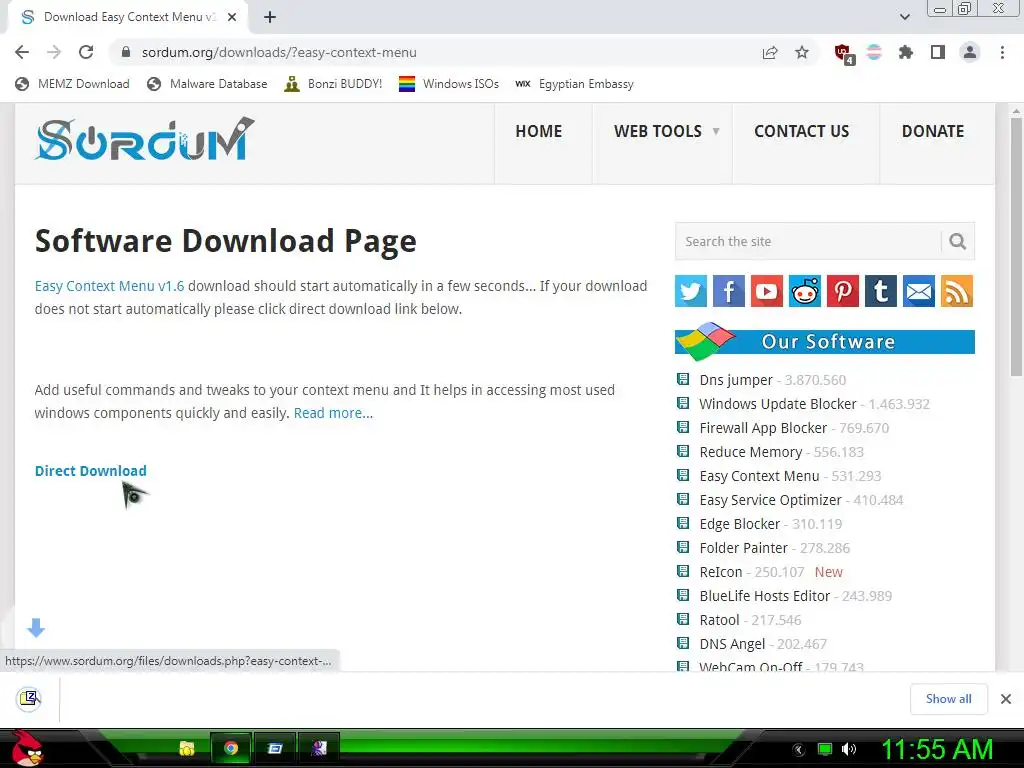Click the address bar URL
Image resolution: width=1024 pixels, height=768 pixels.
279,52
